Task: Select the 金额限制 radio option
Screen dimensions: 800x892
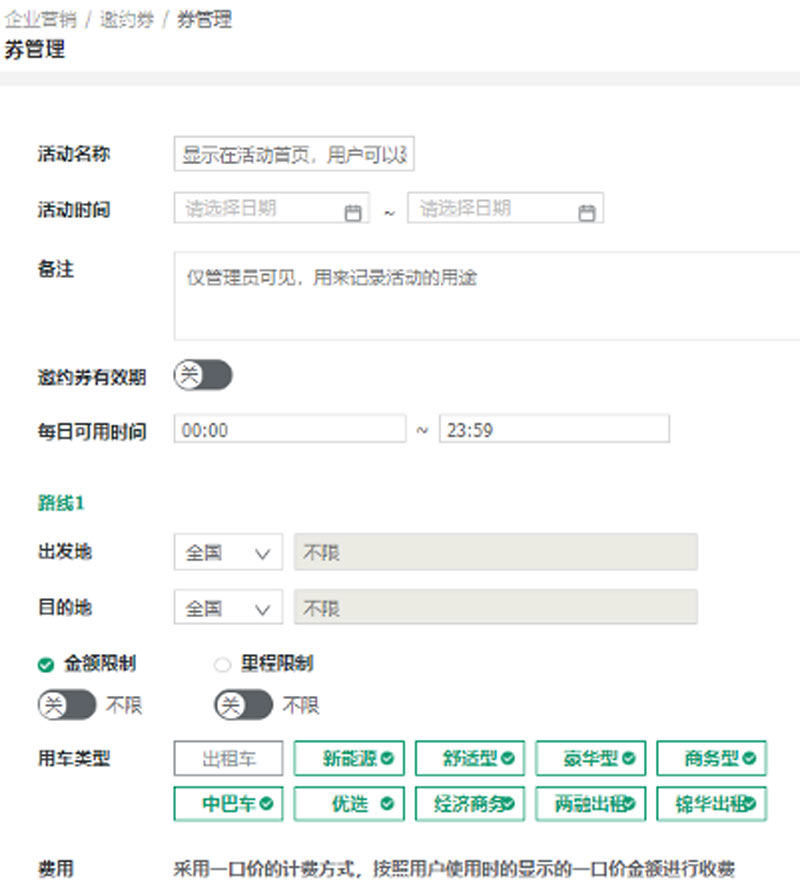Action: pos(46,664)
